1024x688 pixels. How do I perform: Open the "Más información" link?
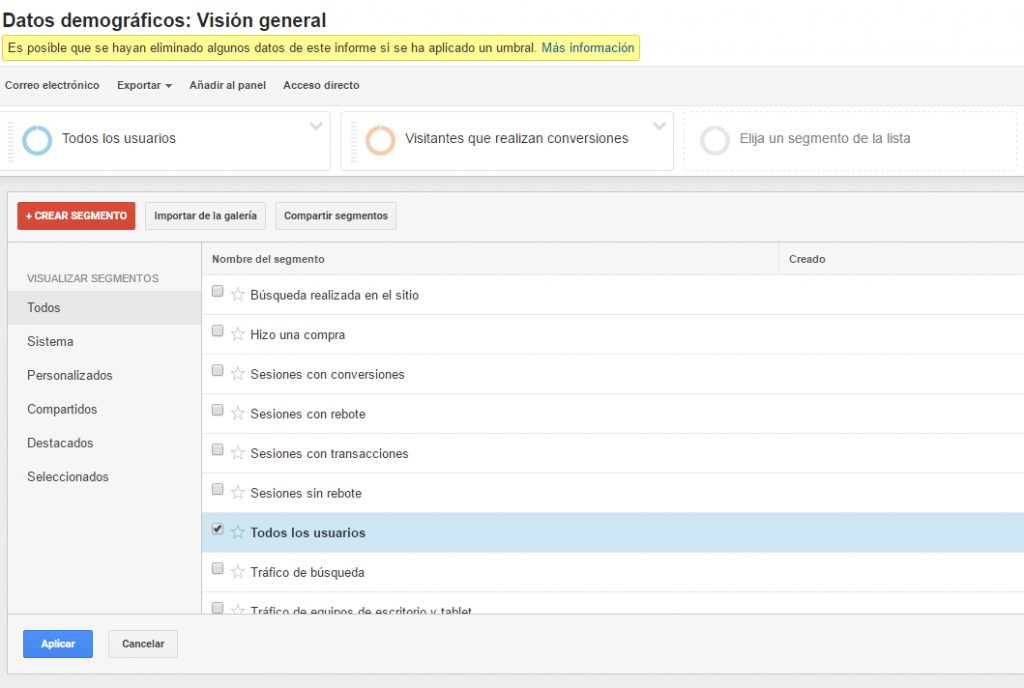click(588, 47)
